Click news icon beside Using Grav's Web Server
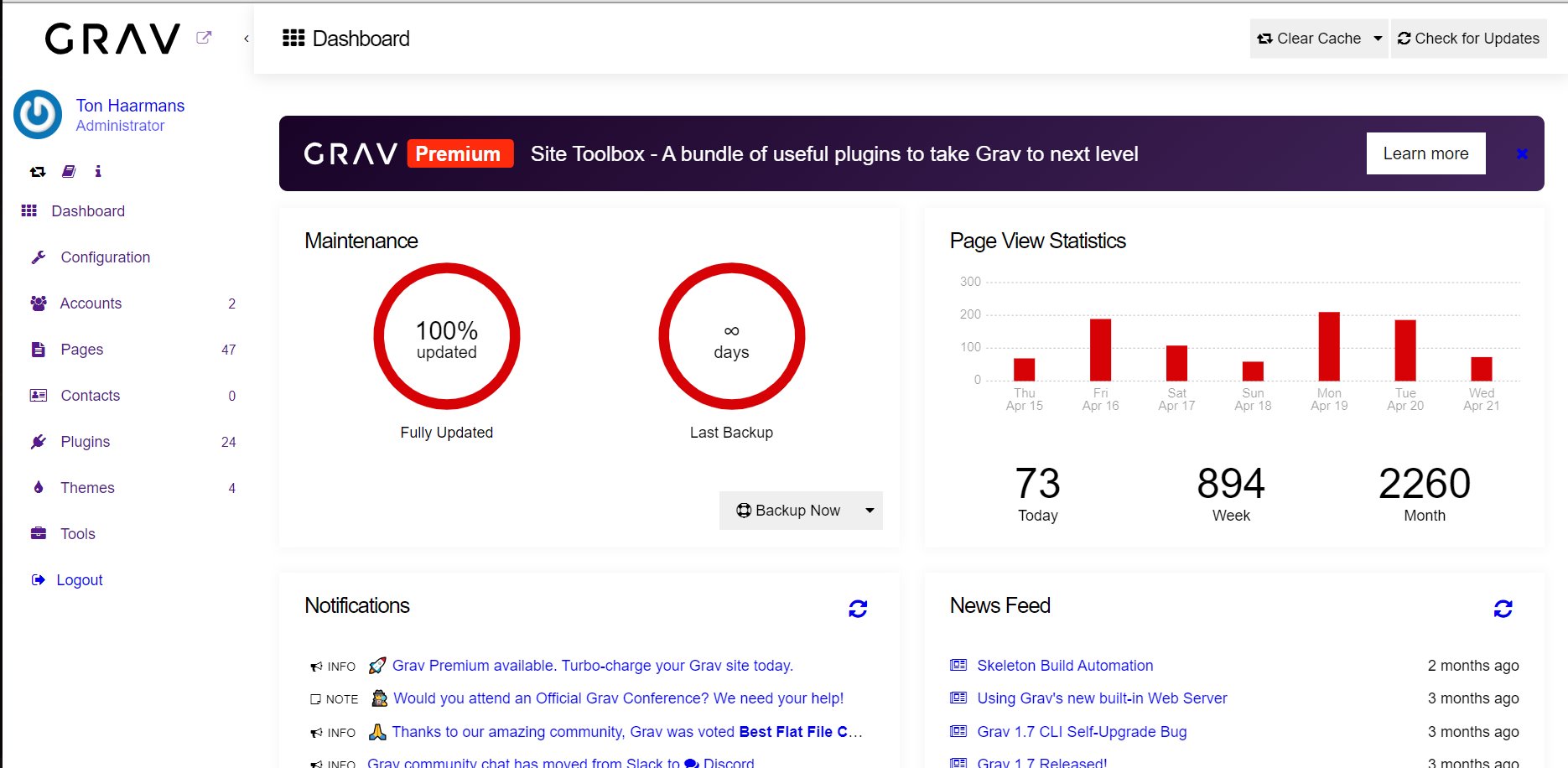 coord(958,698)
